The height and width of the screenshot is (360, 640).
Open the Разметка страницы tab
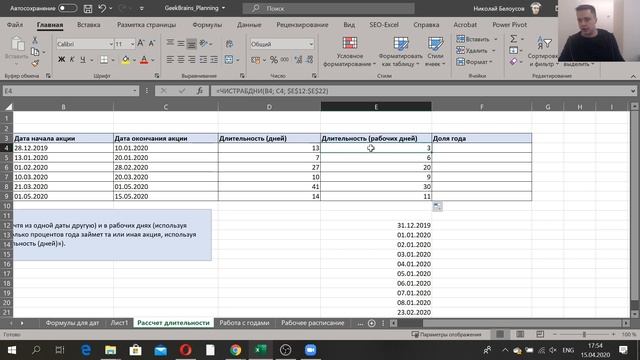[147, 25]
